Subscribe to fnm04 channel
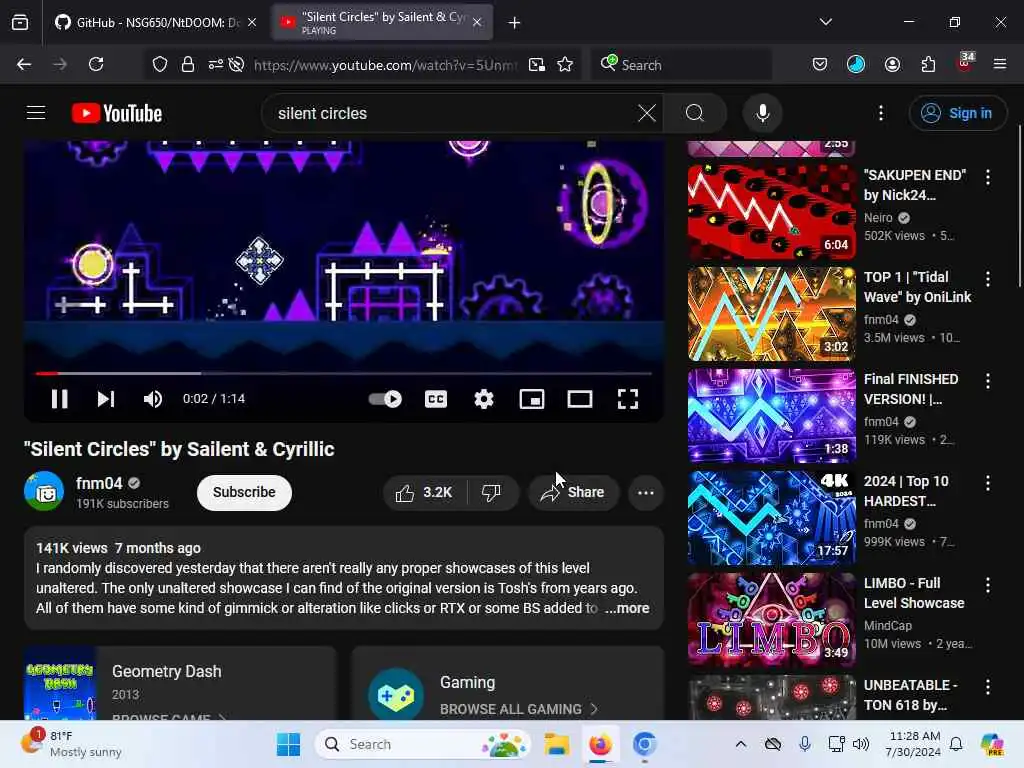Image resolution: width=1024 pixels, height=768 pixels. coord(244,492)
